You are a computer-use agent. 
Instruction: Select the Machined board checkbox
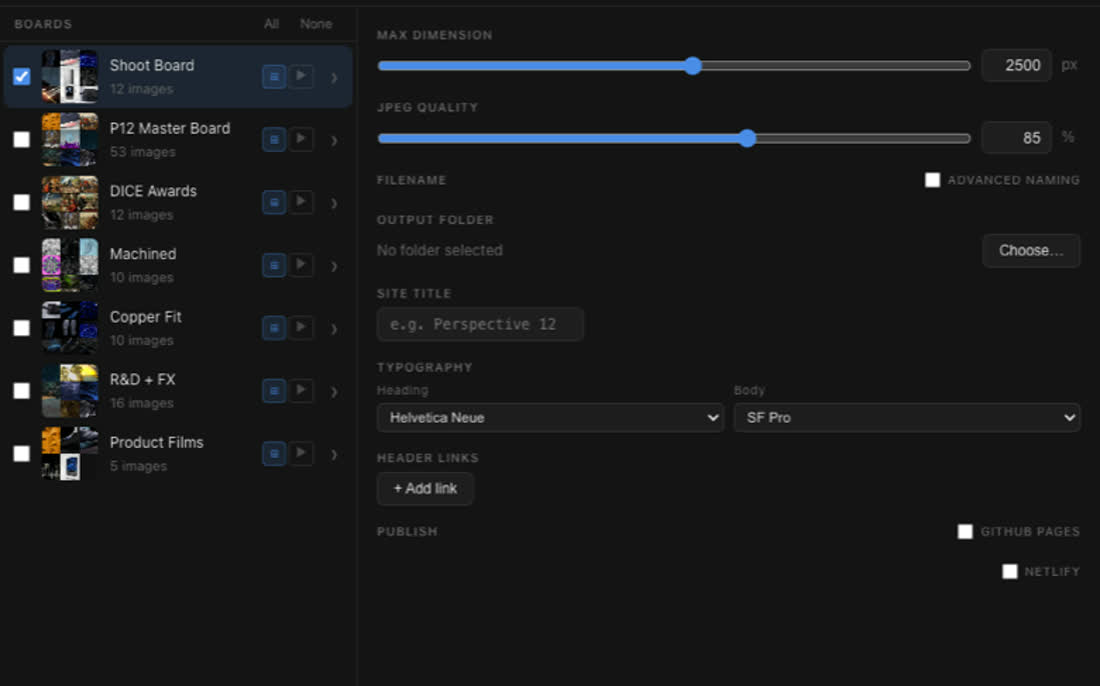[x=22, y=265]
